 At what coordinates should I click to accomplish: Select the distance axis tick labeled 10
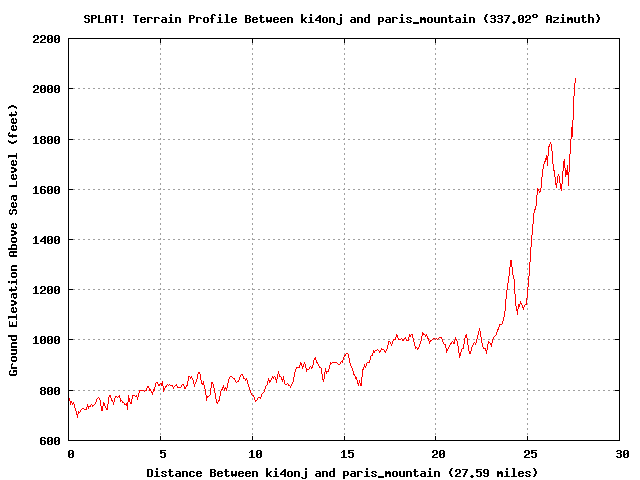253,453
